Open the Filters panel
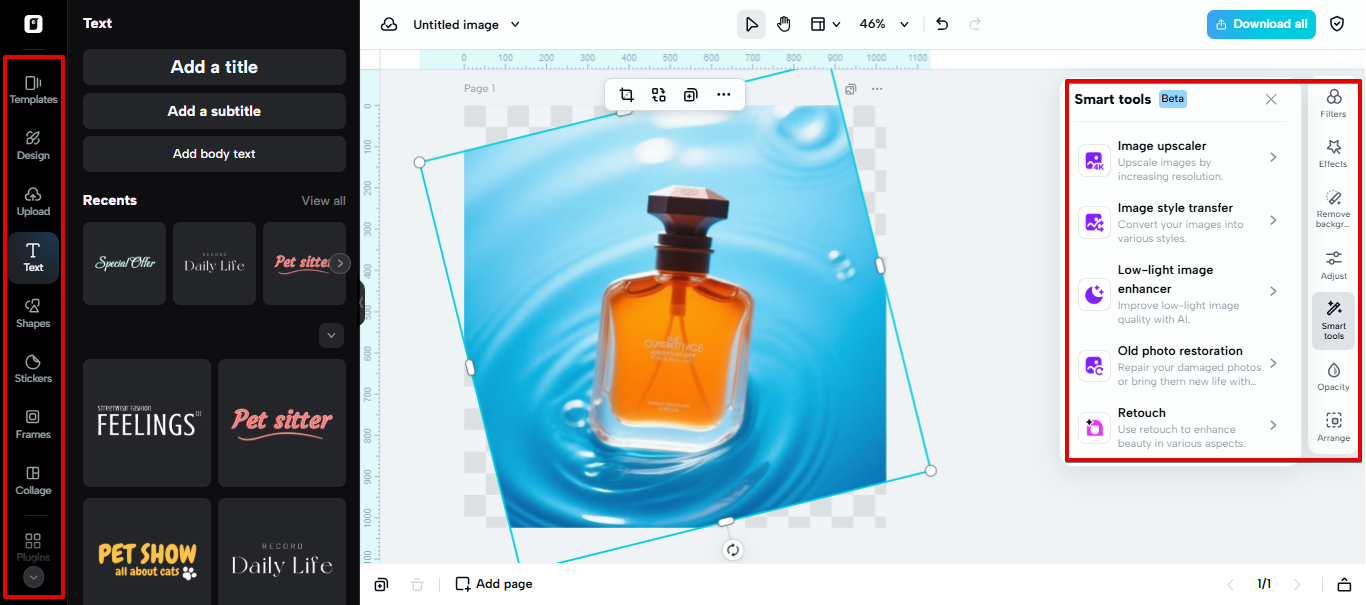The height and width of the screenshot is (605, 1366). (x=1333, y=102)
